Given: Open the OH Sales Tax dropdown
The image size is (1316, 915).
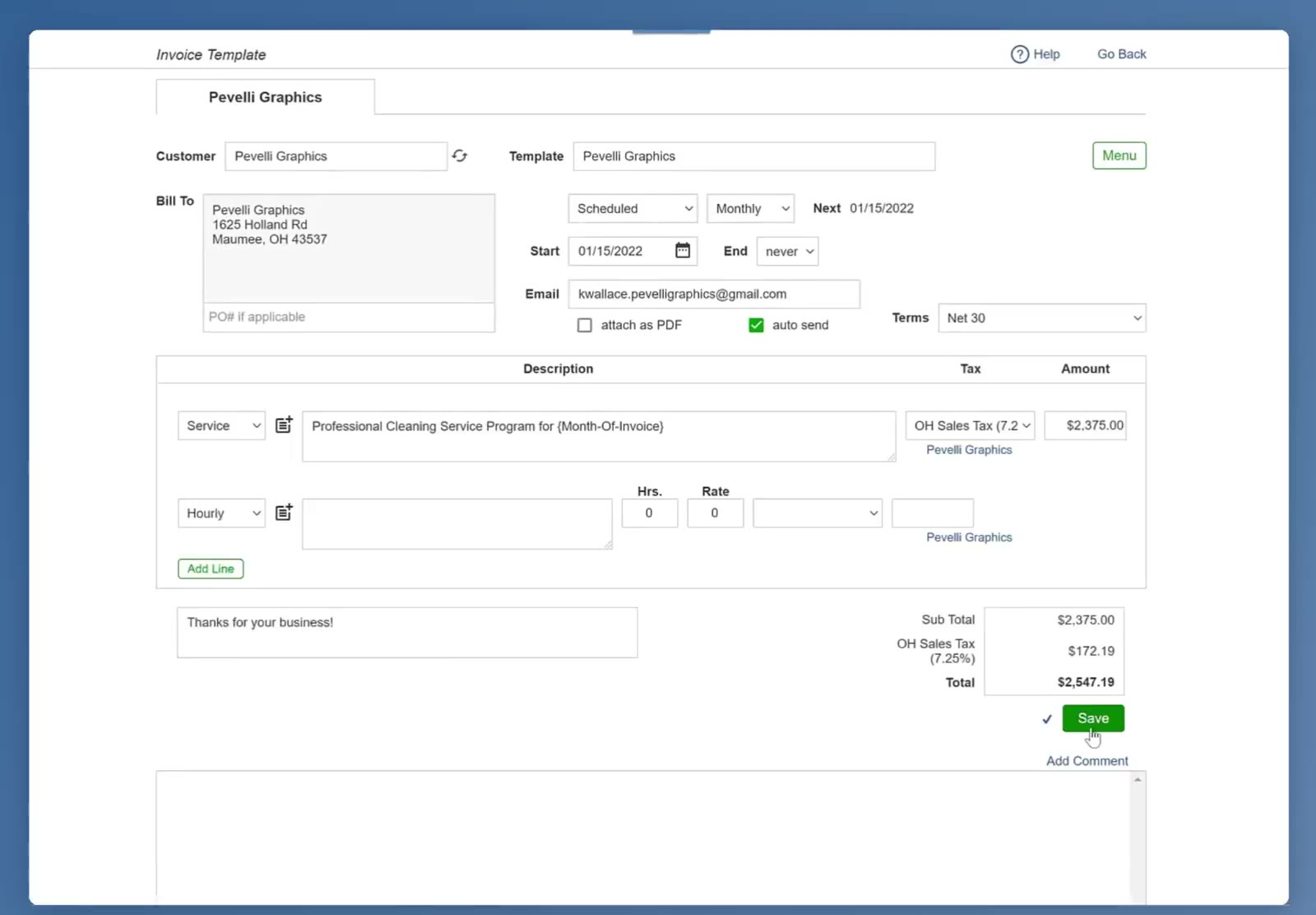Looking at the screenshot, I should coord(970,425).
